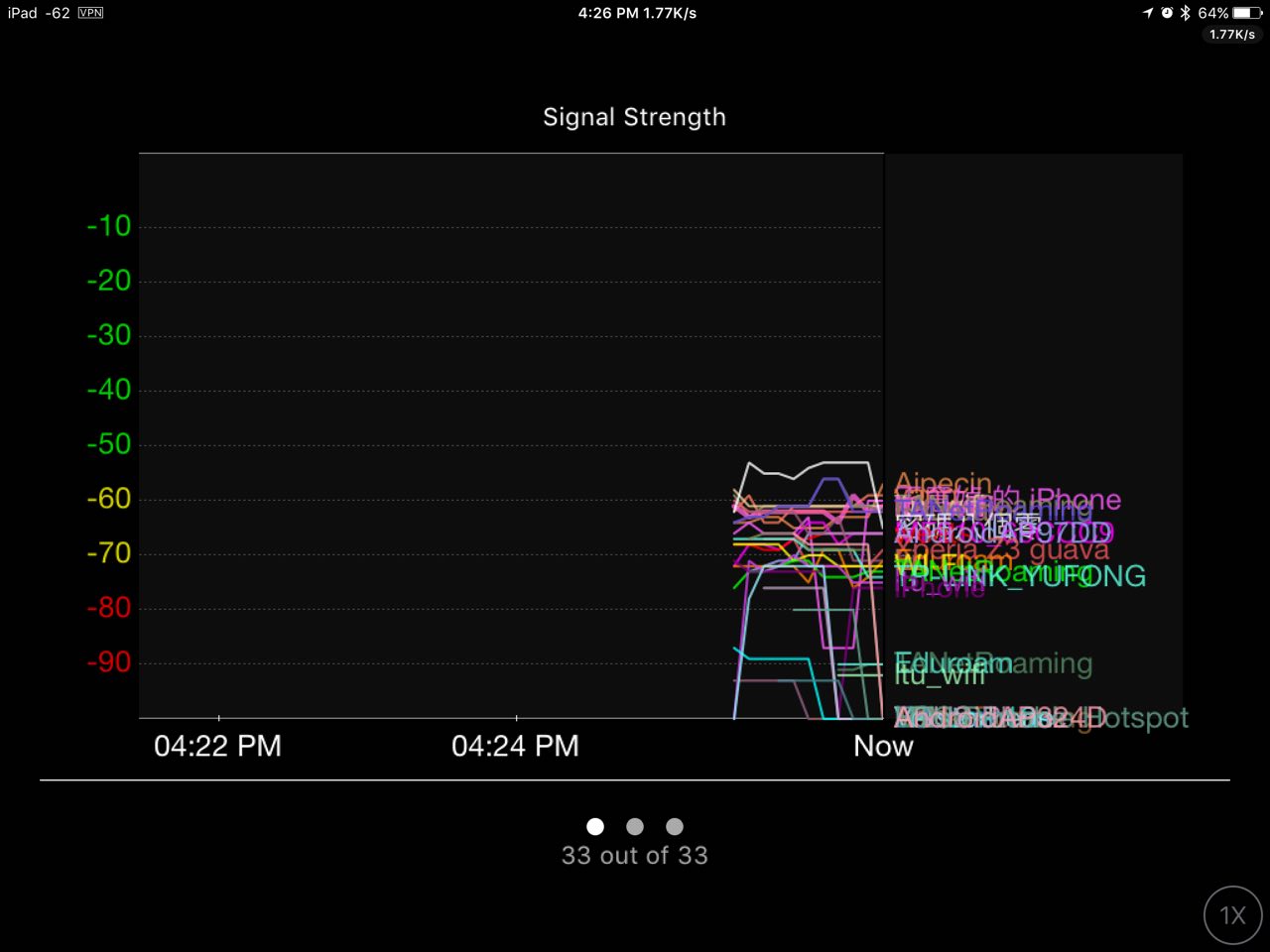
Task: Tap the -40 axis label
Action: tap(109, 390)
